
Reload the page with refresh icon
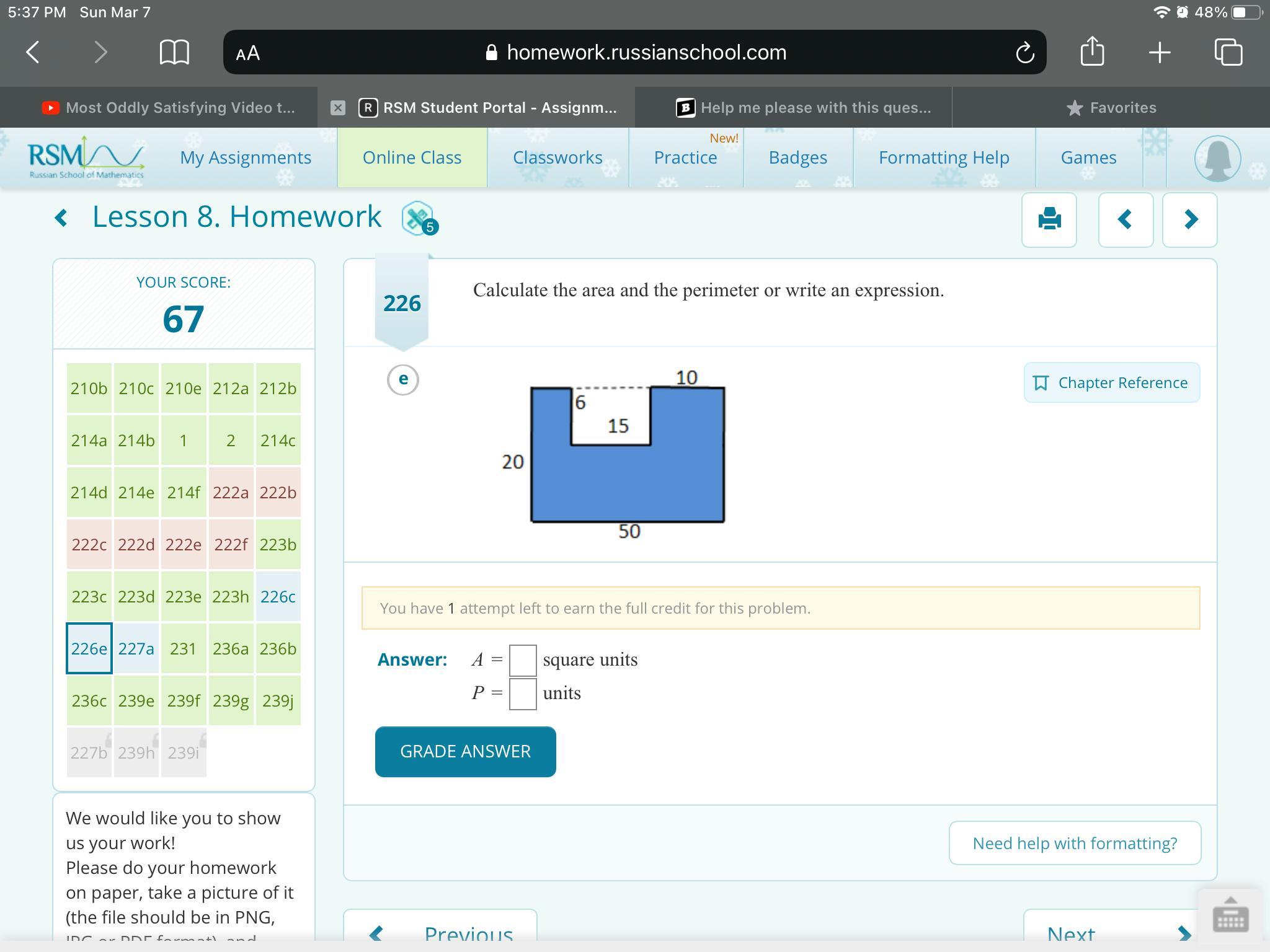point(1024,53)
